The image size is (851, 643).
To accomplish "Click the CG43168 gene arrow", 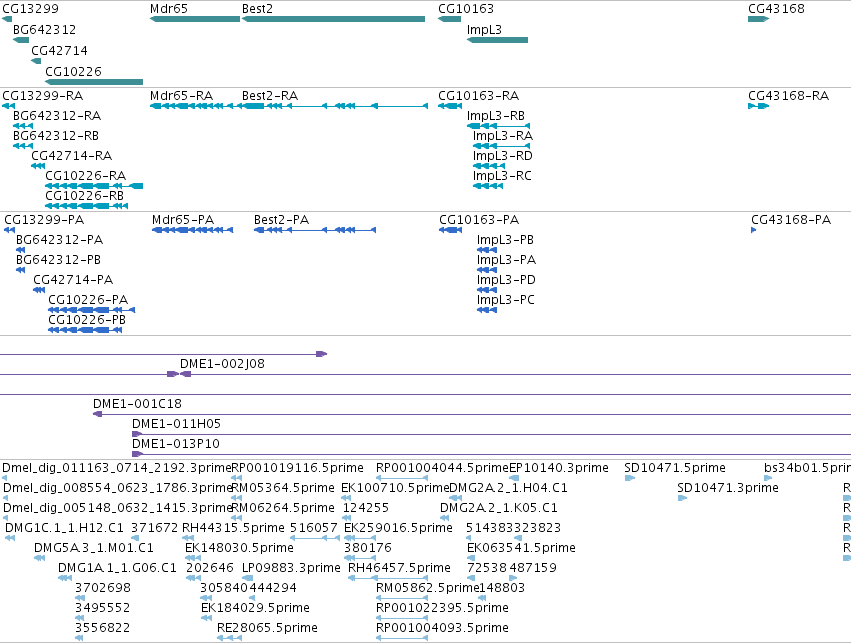I will [758, 19].
